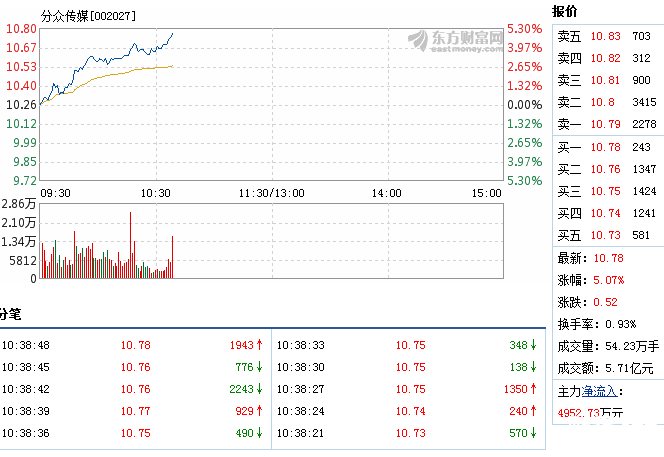This screenshot has width=664, height=457.
Task: Open the 净流入 link
Action: pos(599,391)
